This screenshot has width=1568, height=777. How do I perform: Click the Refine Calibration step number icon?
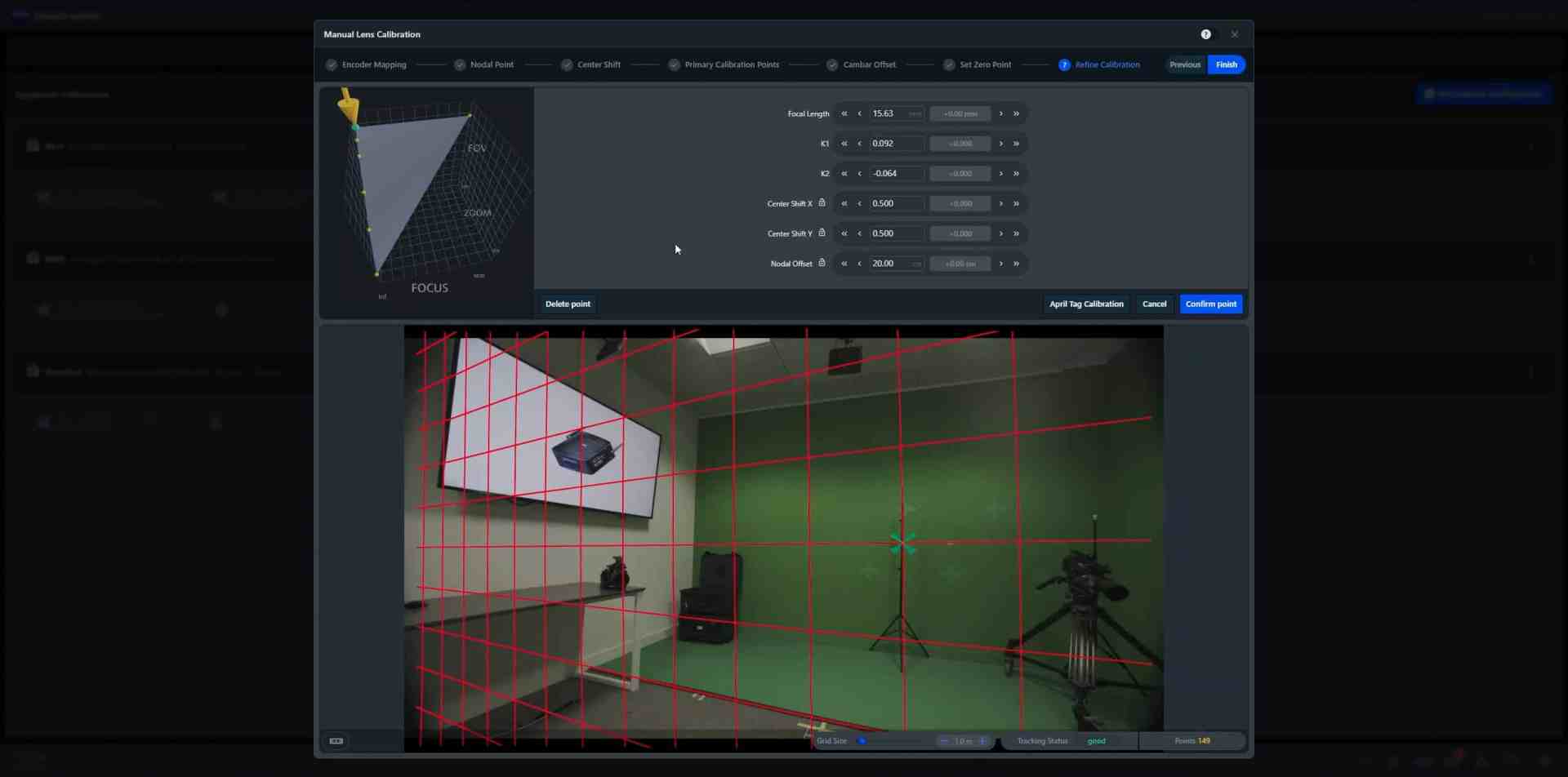coord(1064,64)
